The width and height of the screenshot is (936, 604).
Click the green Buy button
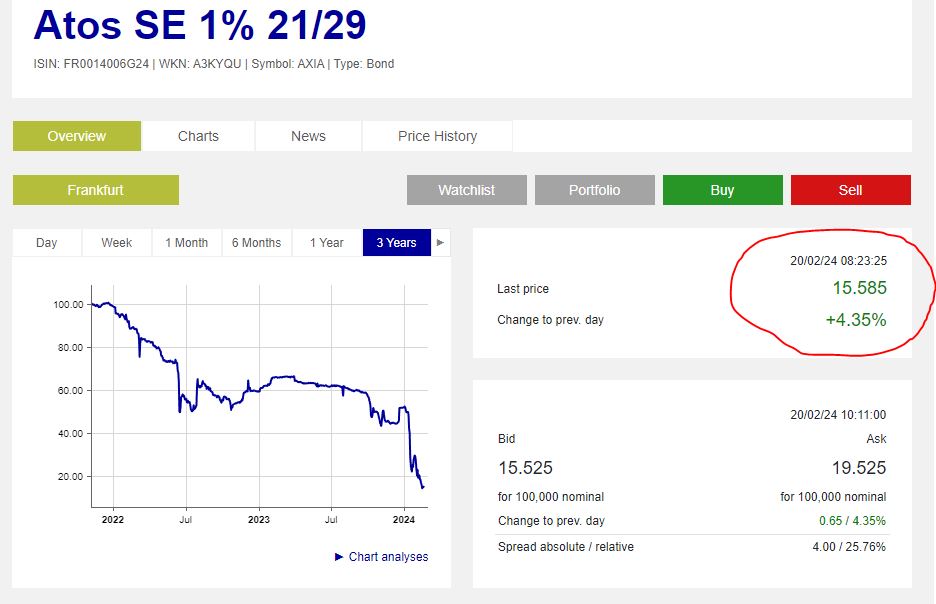(722, 190)
